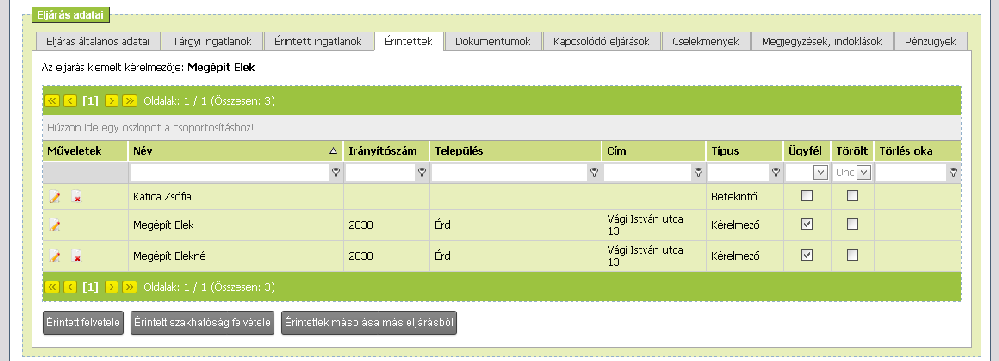
Task: Go to first page in bottom pager
Action: (x=52, y=287)
